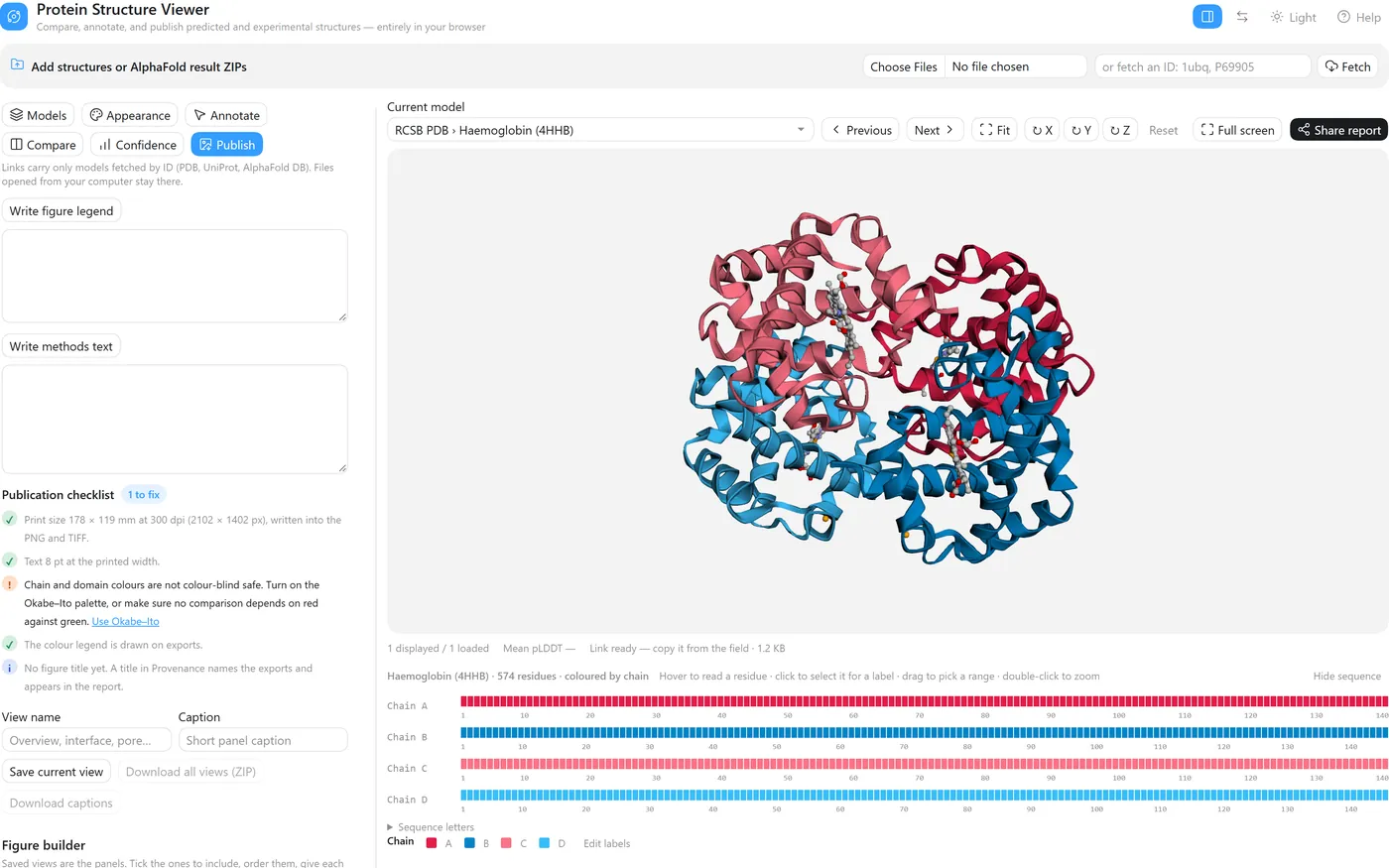The width and height of the screenshot is (1389, 868).
Task: Switch to the Appearance tab
Action: pyautogui.click(x=130, y=115)
